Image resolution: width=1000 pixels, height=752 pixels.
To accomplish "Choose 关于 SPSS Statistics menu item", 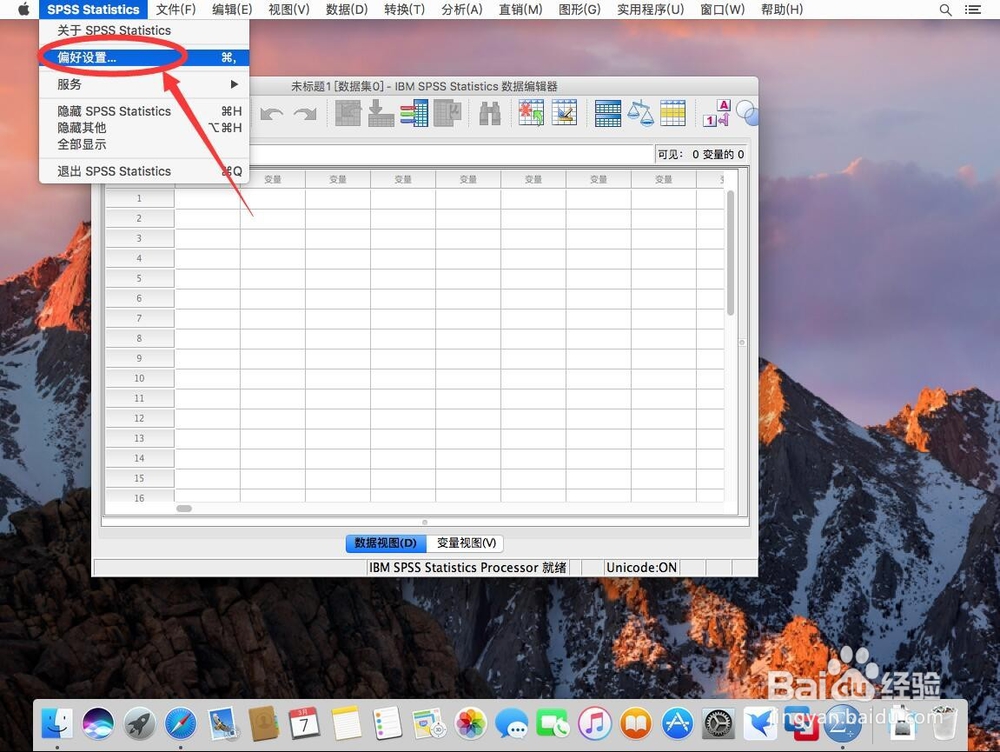I will 144,30.
